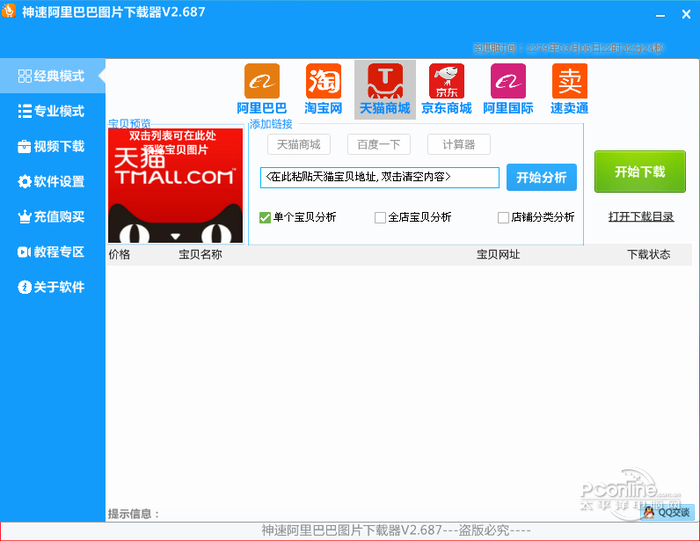This screenshot has width=700, height=541.
Task: Click the 到期时间 expiration text
Action: pos(569,48)
